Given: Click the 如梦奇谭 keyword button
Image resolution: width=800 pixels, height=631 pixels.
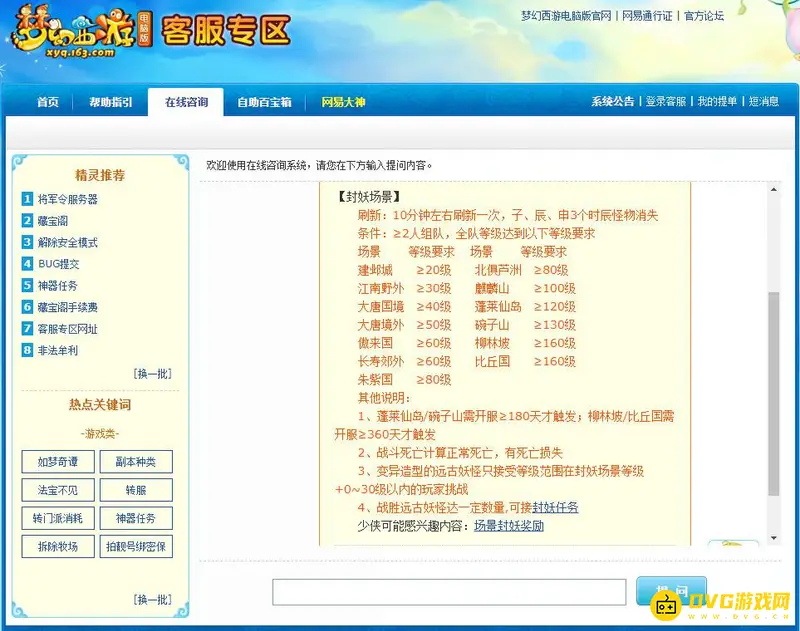Looking at the screenshot, I should tap(58, 462).
